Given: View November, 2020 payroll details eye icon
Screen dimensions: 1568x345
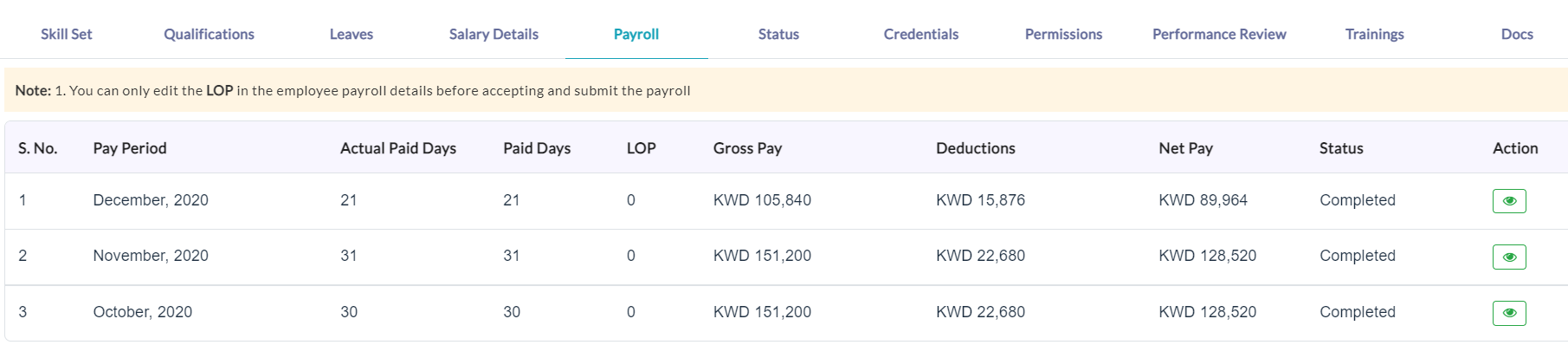Looking at the screenshot, I should (1509, 257).
